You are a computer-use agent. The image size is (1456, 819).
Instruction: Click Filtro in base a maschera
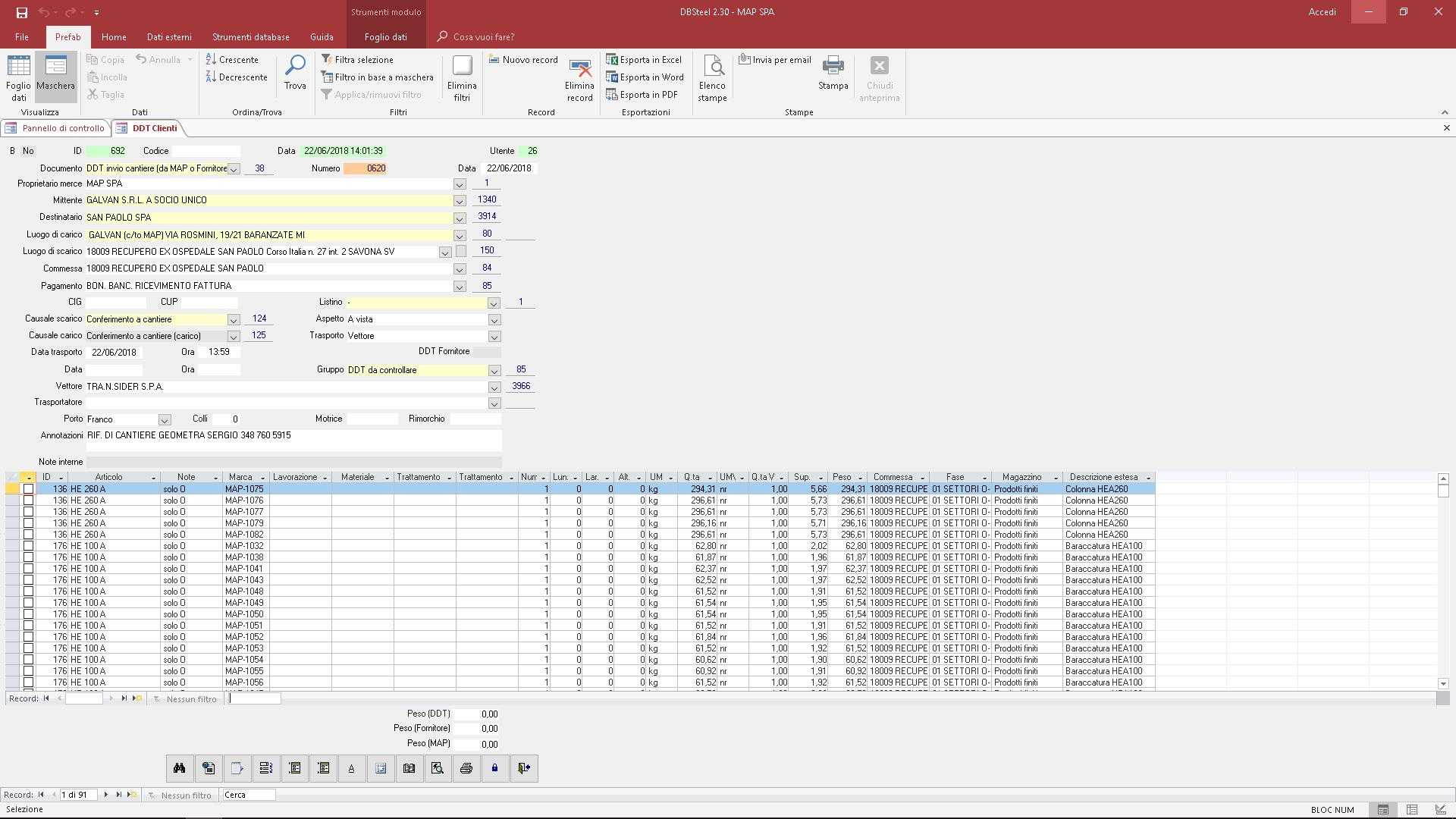coord(378,77)
